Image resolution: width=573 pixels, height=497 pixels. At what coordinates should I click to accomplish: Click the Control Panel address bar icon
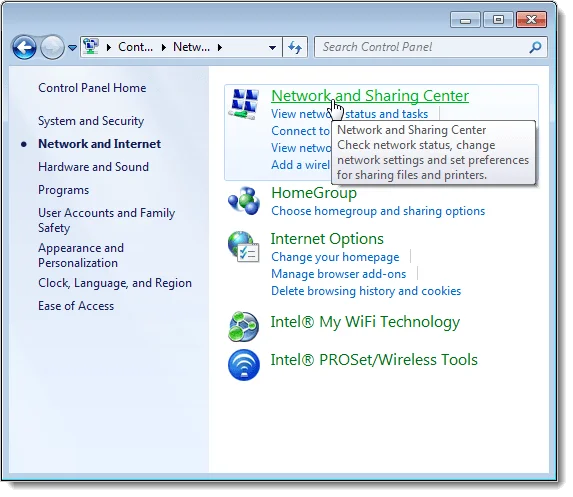click(91, 47)
